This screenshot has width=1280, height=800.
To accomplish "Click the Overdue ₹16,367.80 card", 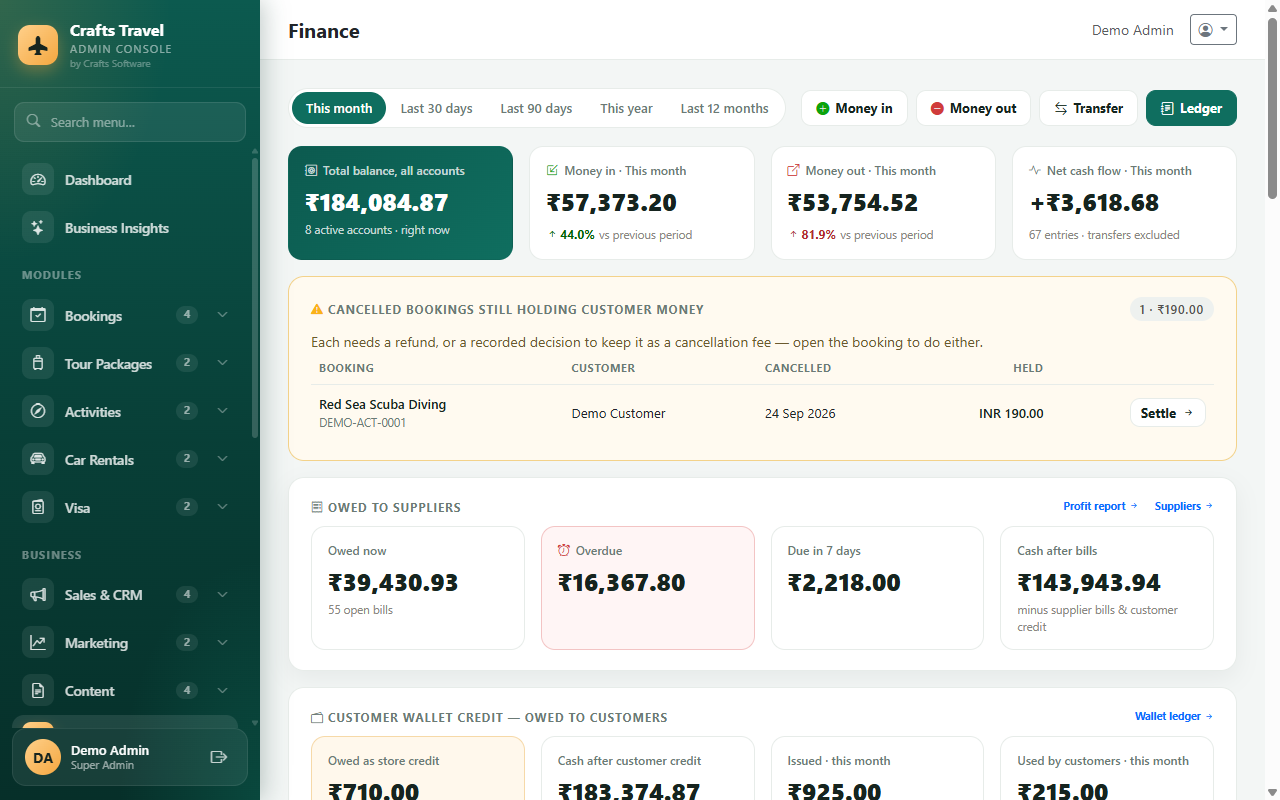I will pyautogui.click(x=648, y=588).
